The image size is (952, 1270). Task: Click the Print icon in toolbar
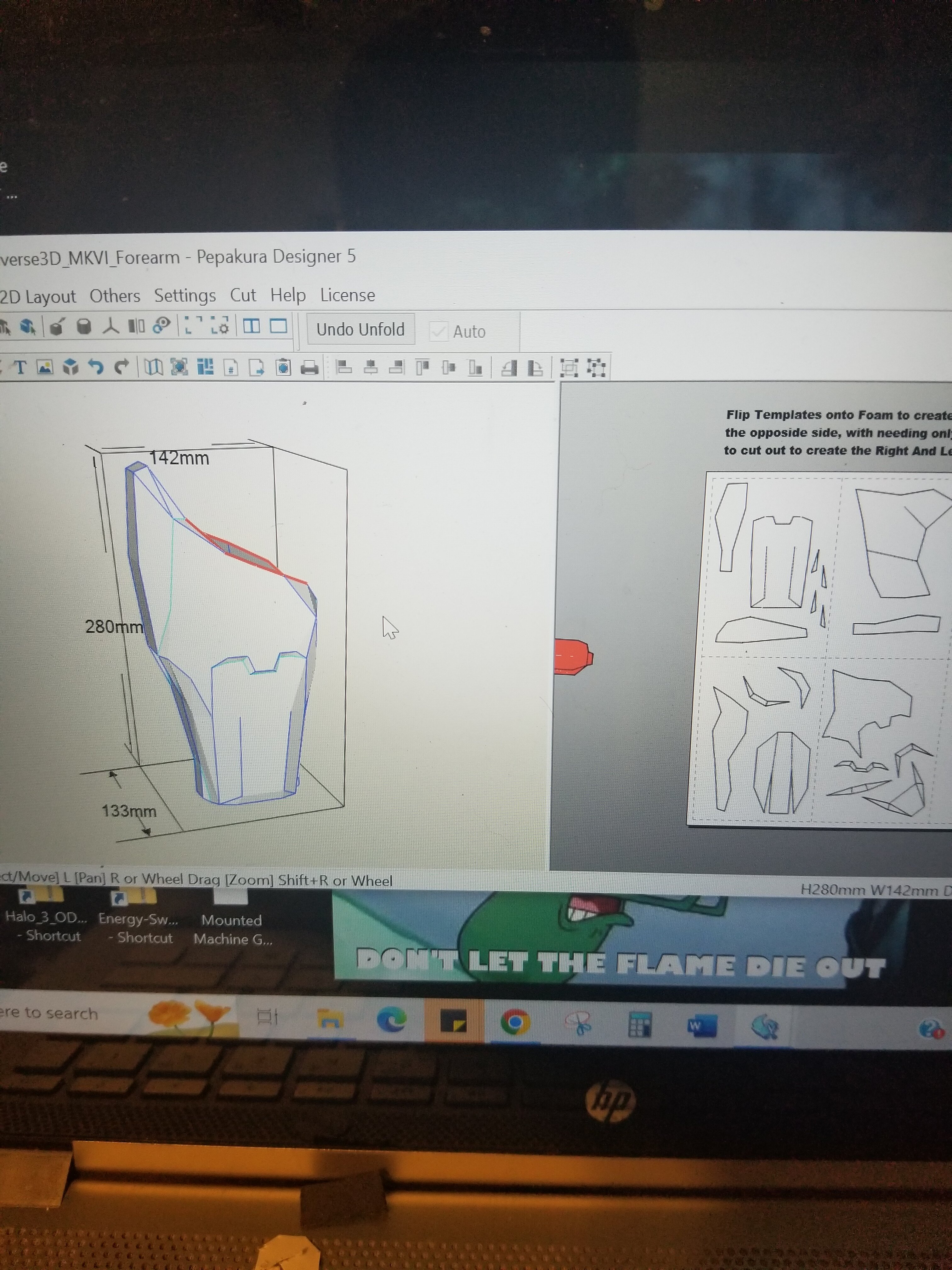(310, 368)
